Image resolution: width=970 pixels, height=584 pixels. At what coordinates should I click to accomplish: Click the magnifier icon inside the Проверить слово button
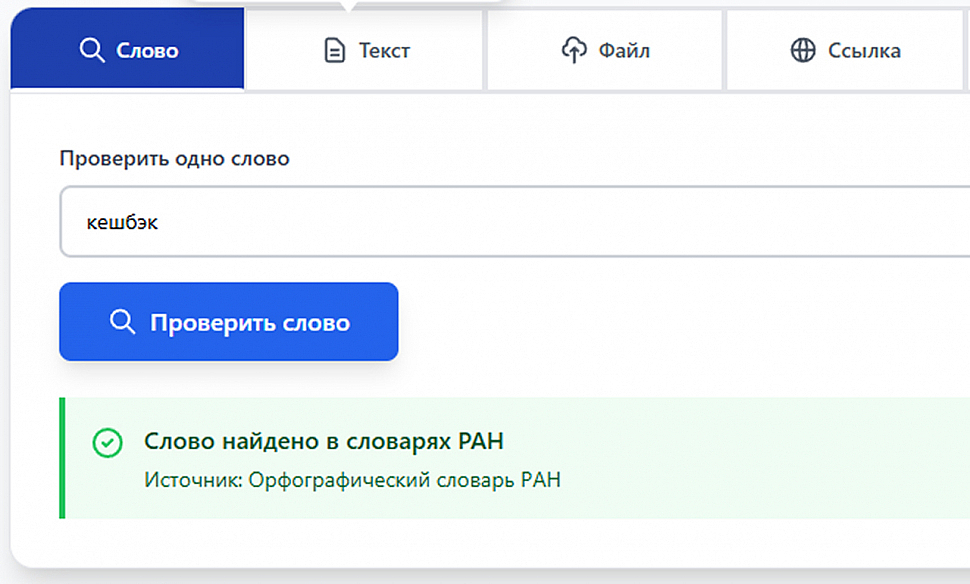(x=122, y=322)
